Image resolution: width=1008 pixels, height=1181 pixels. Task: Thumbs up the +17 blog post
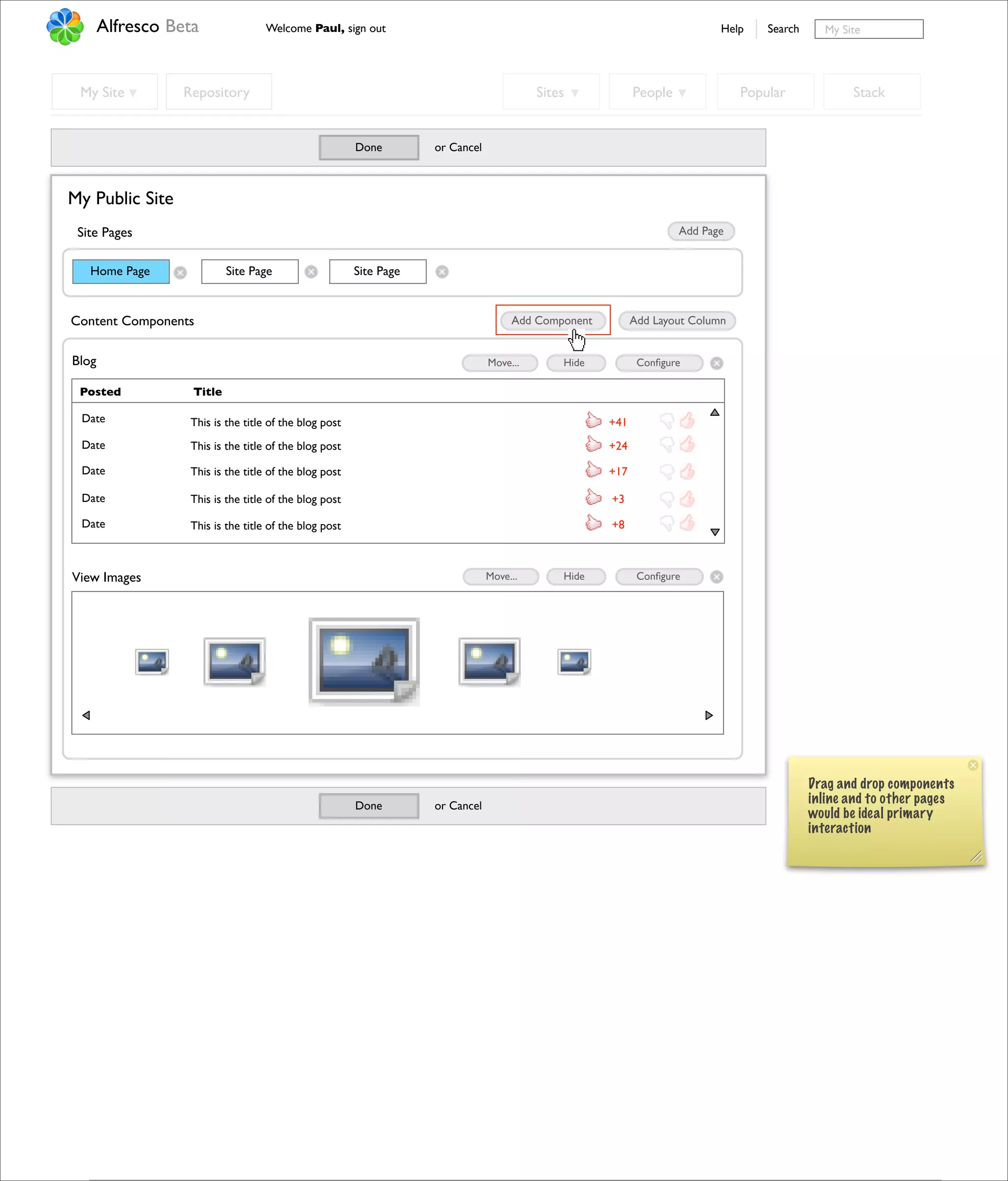pos(688,471)
